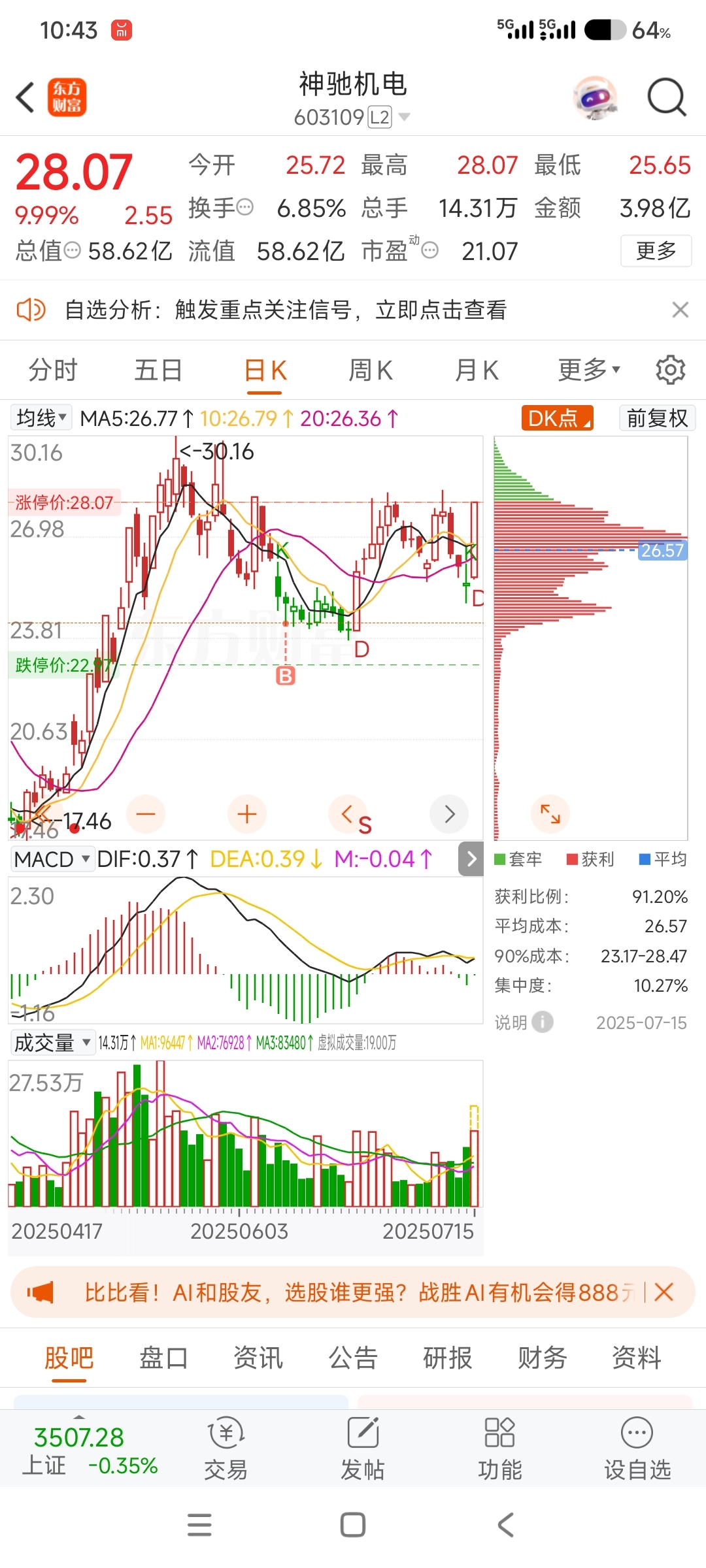Tap the megaphone promo icon
Screen dimensions: 706x1568
coord(40,1292)
